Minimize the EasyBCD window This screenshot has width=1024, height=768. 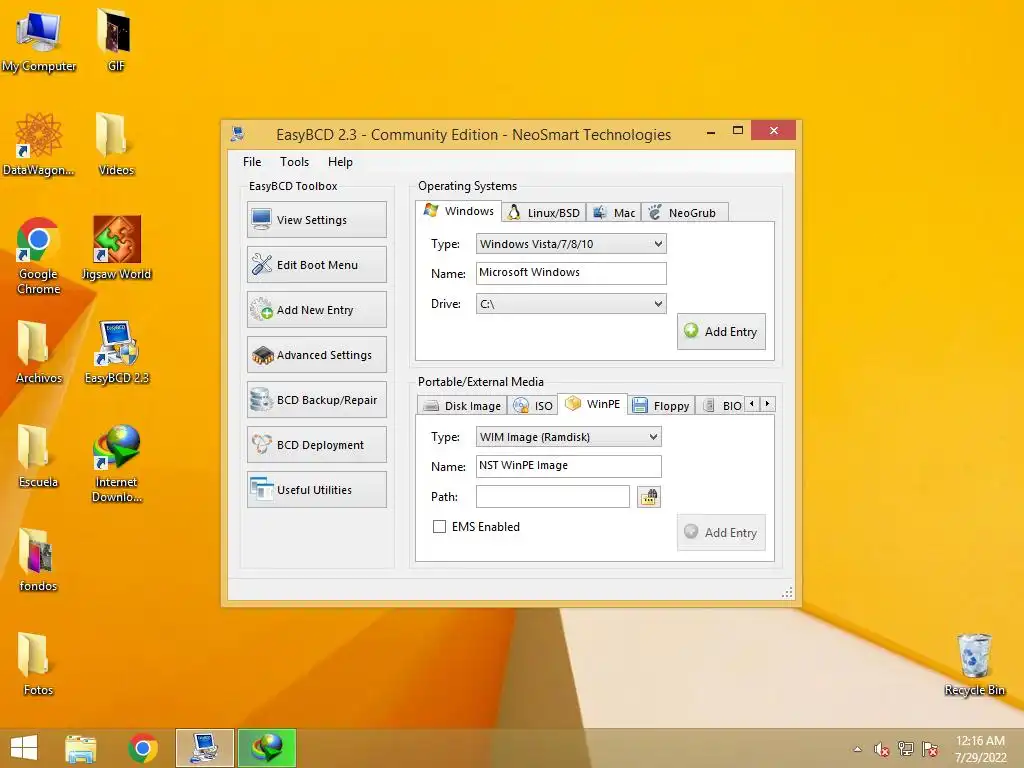711,133
